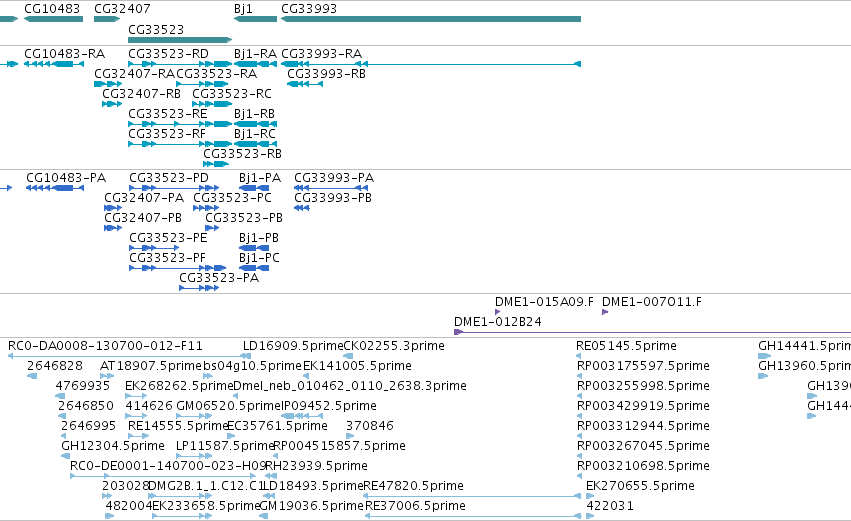Select EST 2646850
This screenshot has height=521, width=851.
[86, 406]
